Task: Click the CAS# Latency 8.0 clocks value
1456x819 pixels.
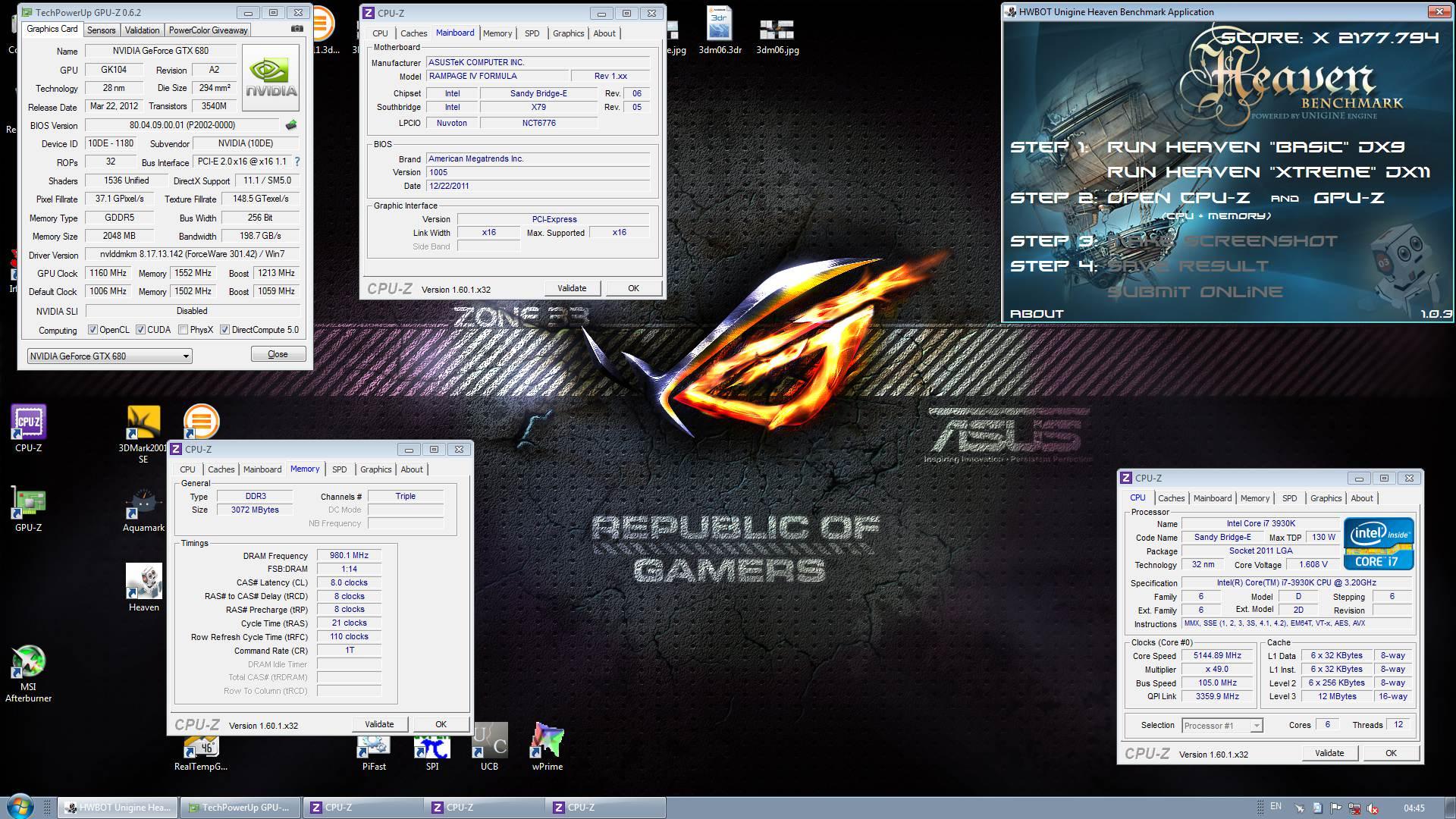Action: pyautogui.click(x=349, y=583)
